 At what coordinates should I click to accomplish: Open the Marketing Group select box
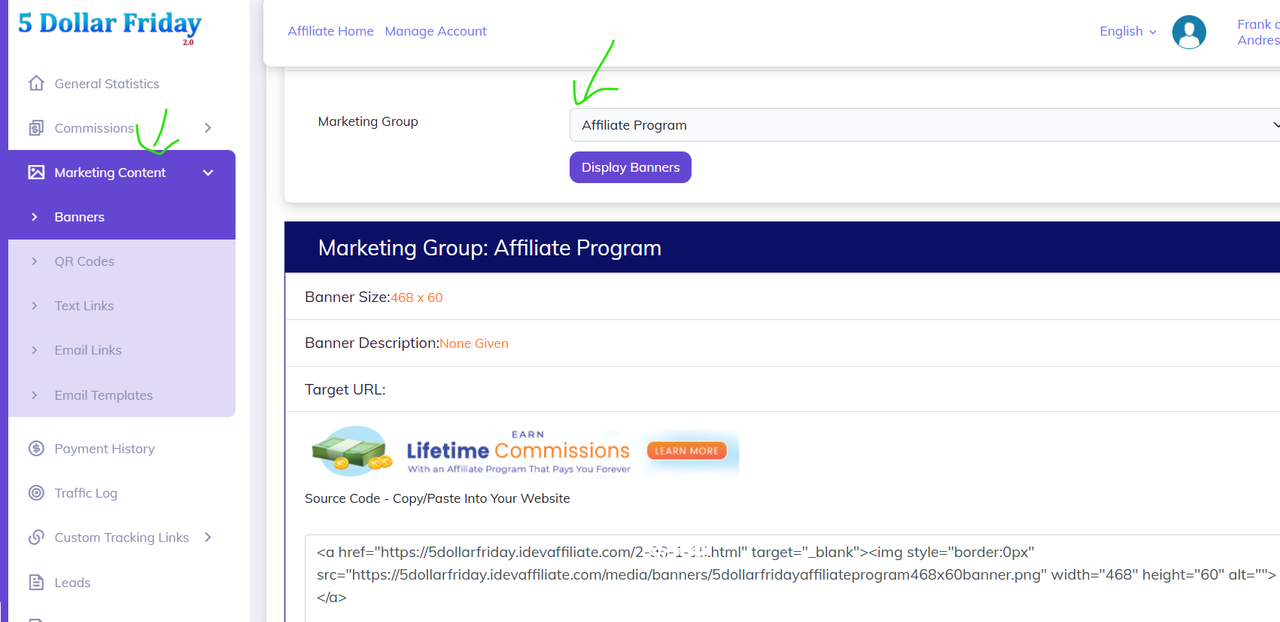tap(925, 125)
